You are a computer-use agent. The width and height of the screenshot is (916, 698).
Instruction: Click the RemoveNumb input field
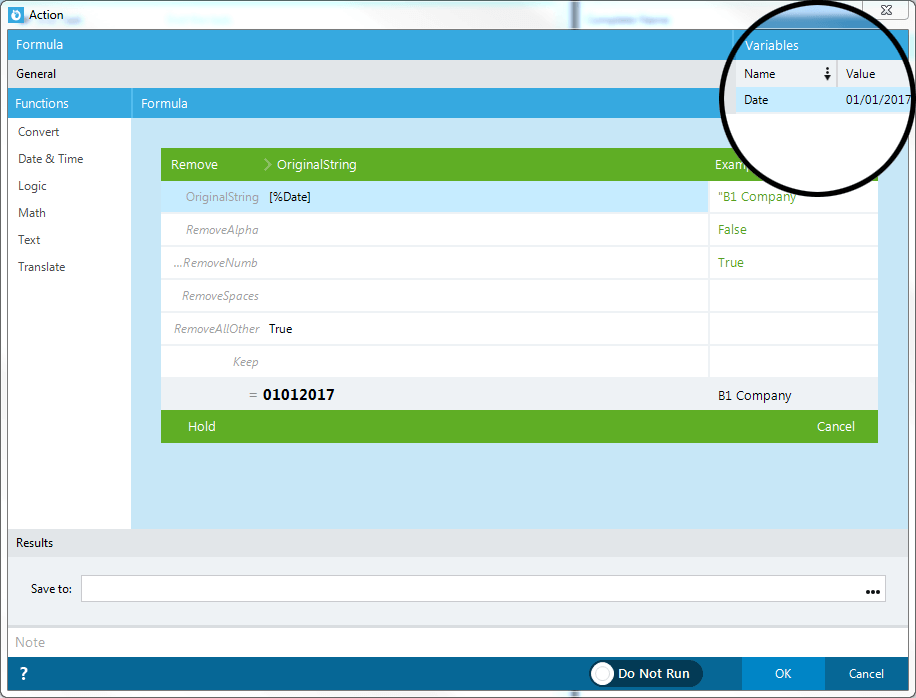(x=486, y=263)
